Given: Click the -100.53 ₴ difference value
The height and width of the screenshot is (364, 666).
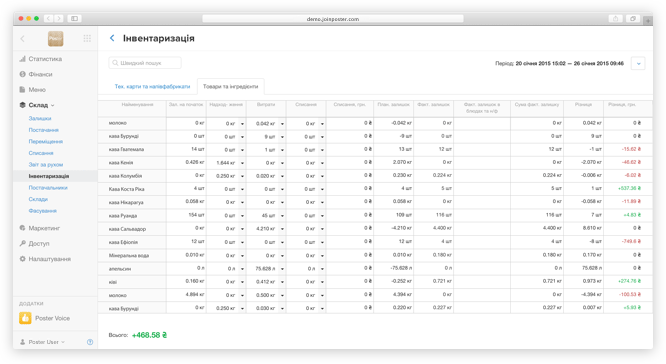Looking at the screenshot, I should 630,294.
